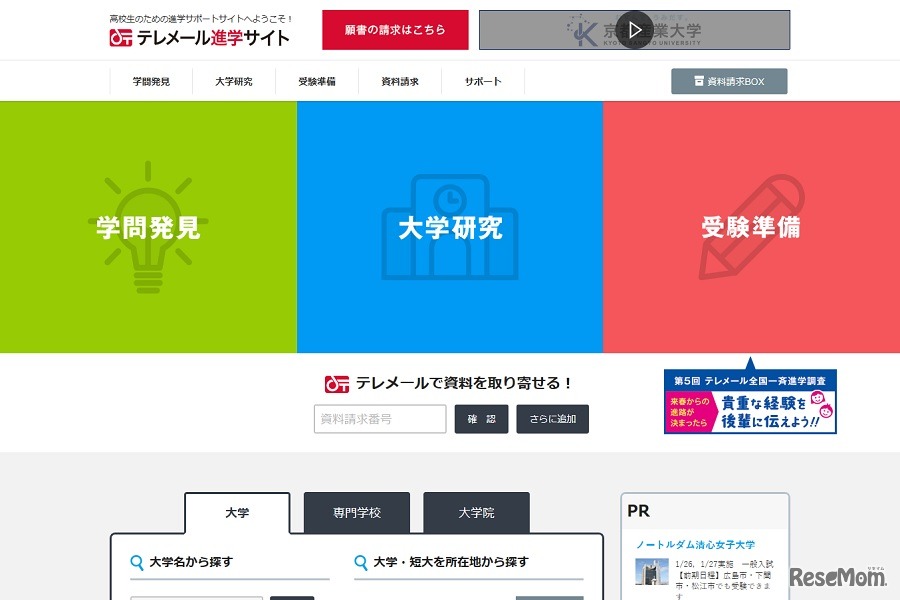The height and width of the screenshot is (600, 900).
Task: Switch to the 専門学校 tab
Action: point(355,512)
